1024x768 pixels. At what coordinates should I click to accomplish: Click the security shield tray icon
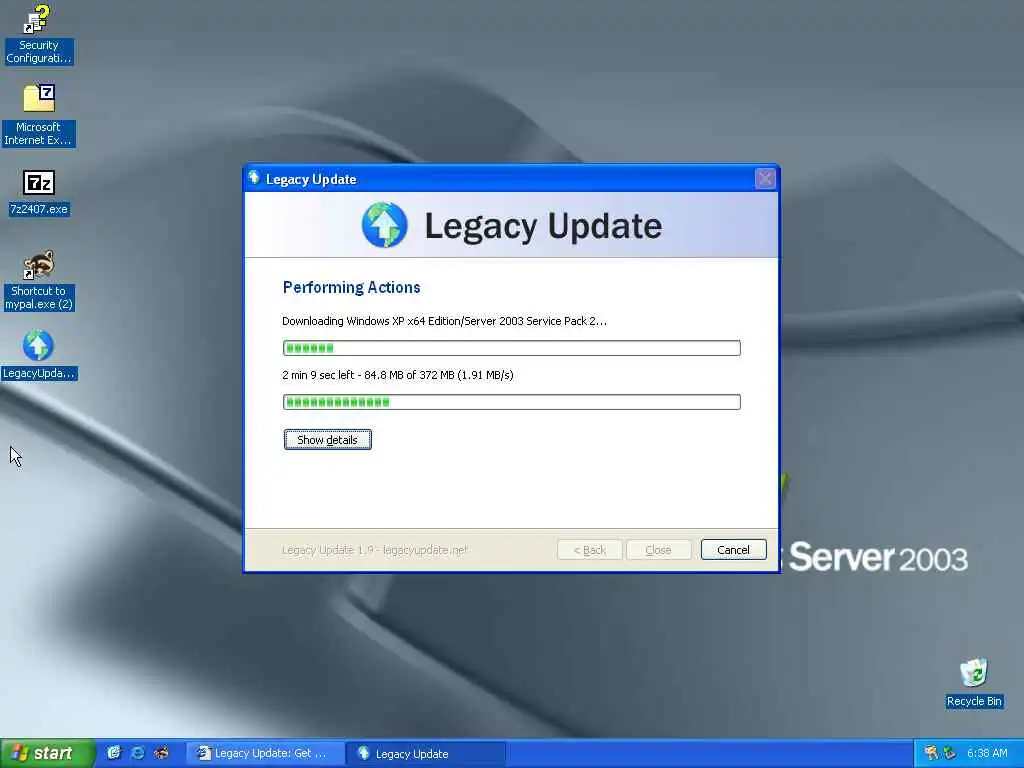click(x=931, y=753)
